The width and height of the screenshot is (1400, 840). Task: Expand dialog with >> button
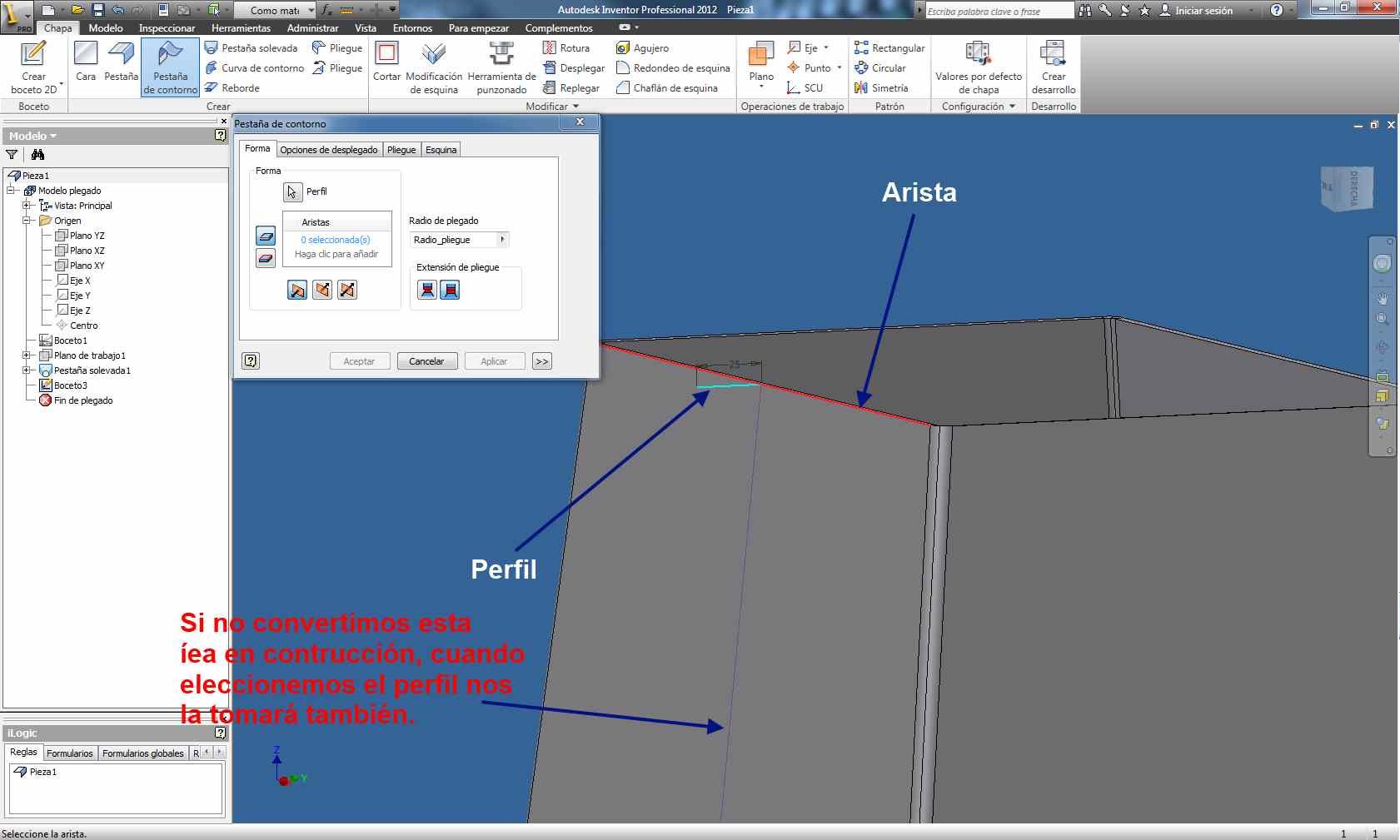point(542,361)
